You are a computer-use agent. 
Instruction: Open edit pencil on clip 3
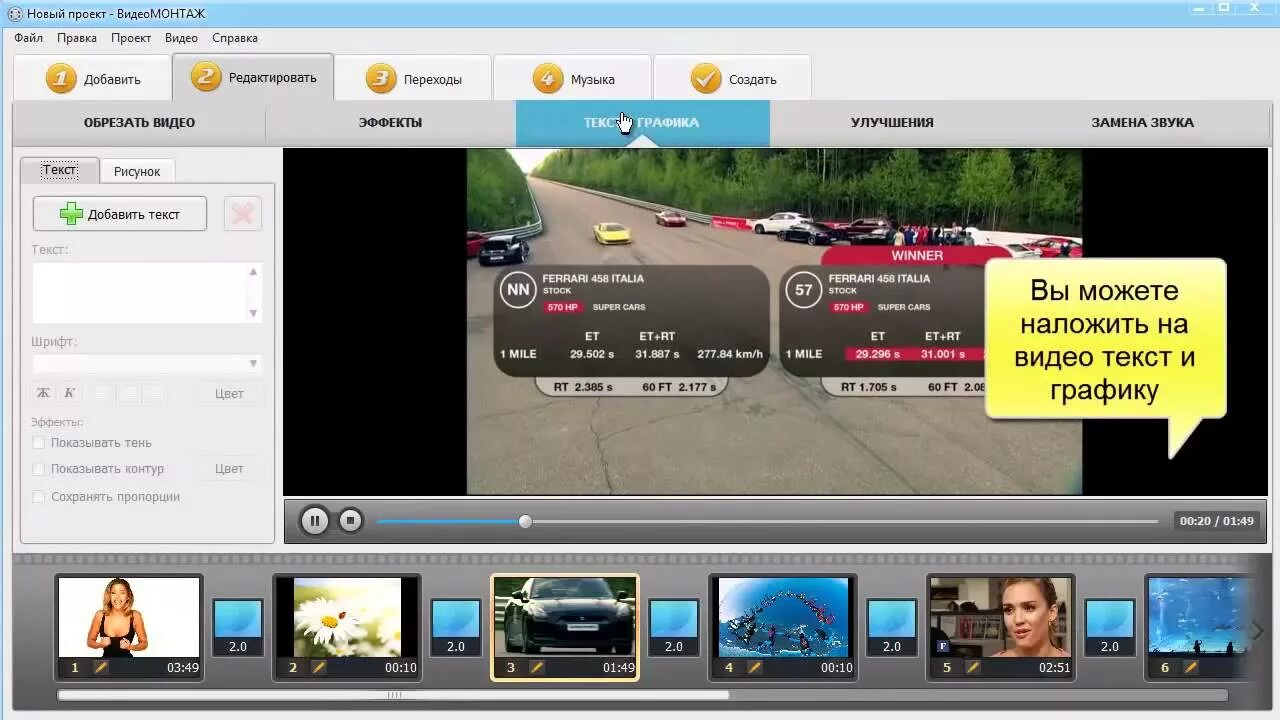pos(536,667)
